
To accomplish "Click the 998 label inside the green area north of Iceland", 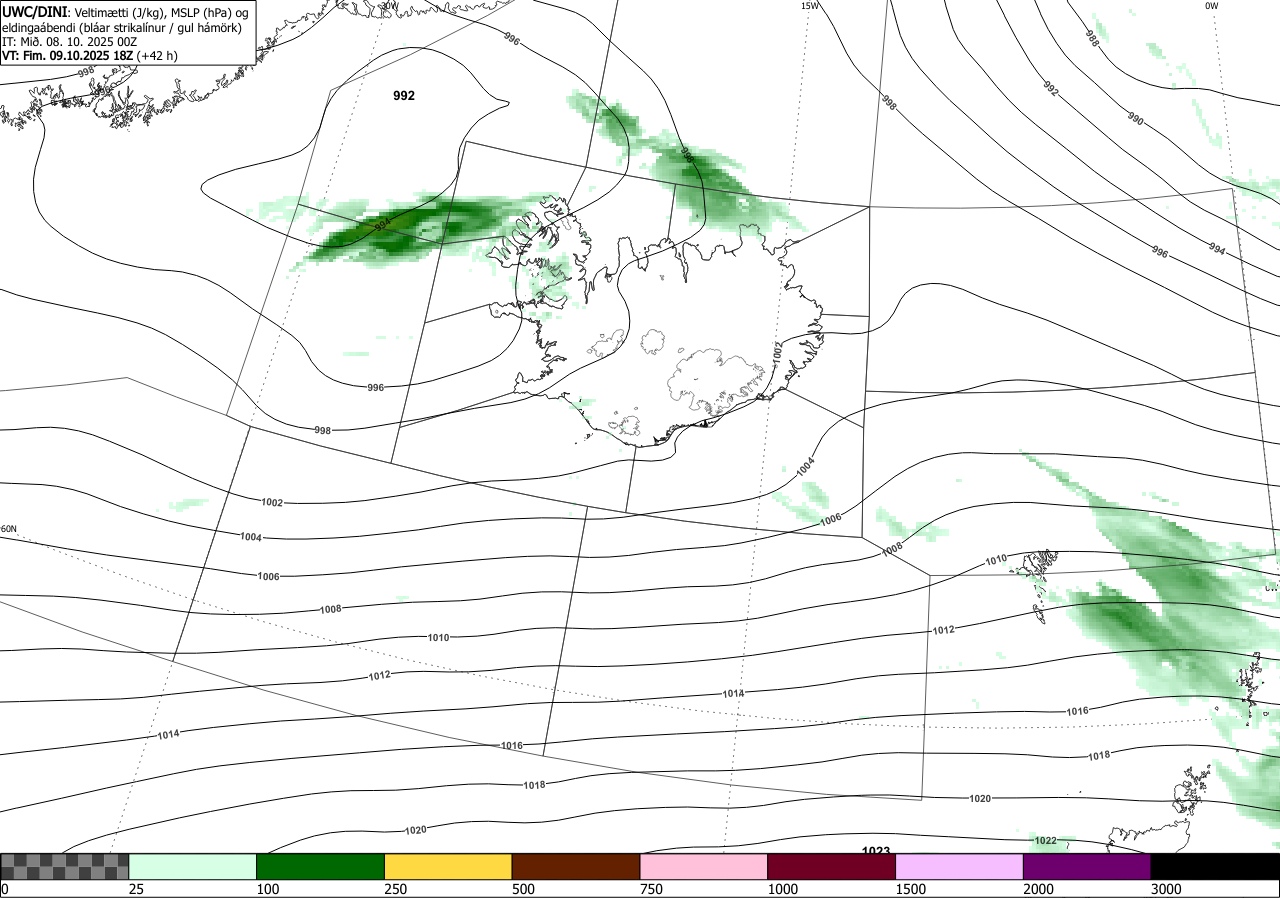I will pyautogui.click(x=687, y=156).
